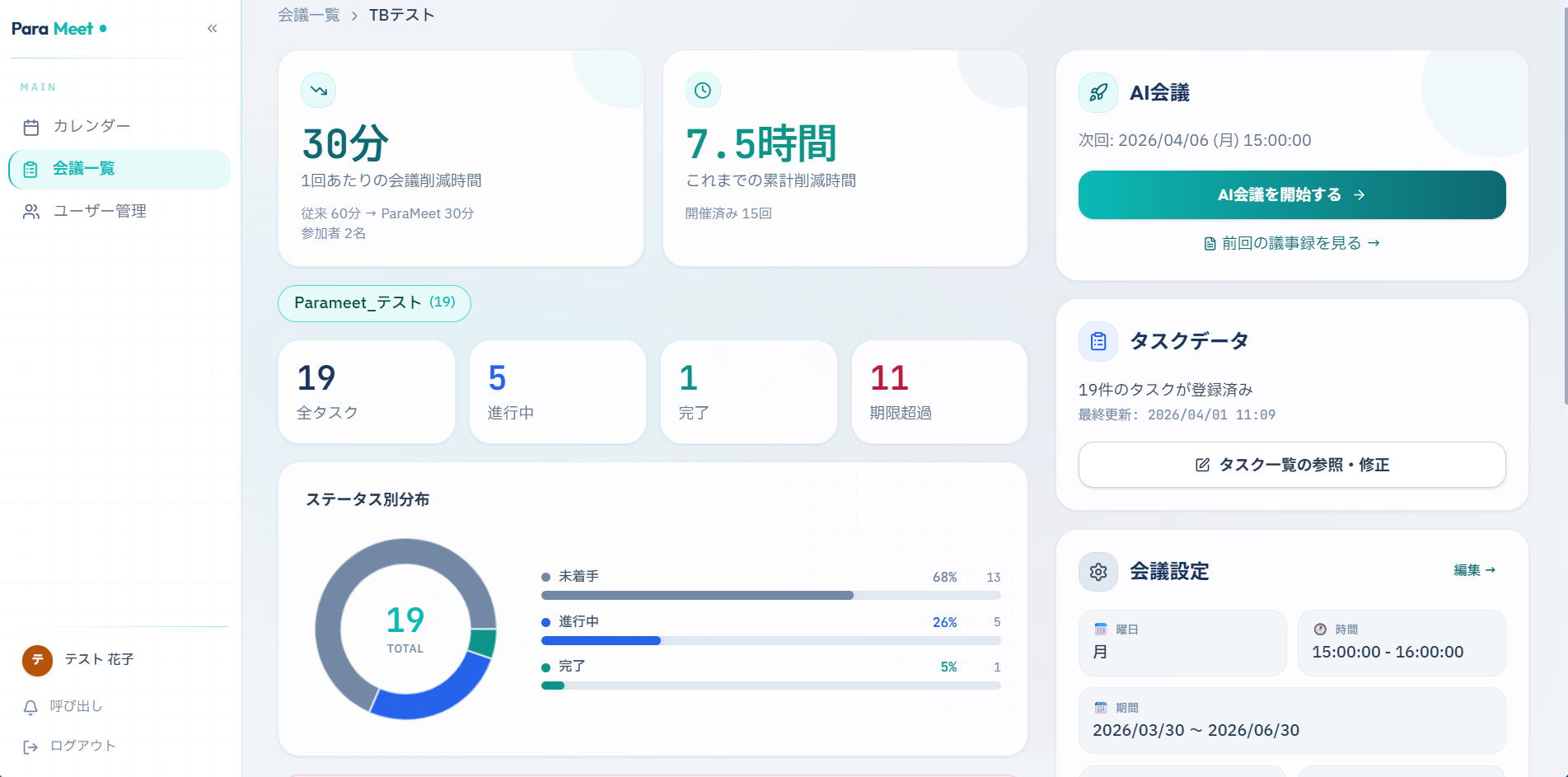This screenshot has height=777, width=1568.
Task: Select TBテスト in the breadcrumb
Action: click(400, 14)
